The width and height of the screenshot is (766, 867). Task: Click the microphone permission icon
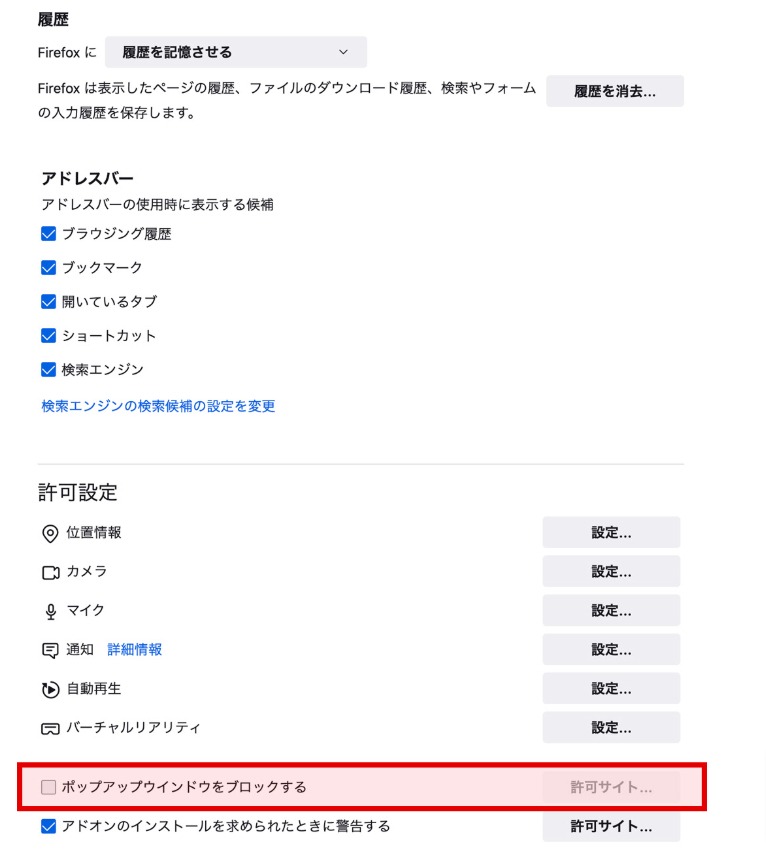pyautogui.click(x=50, y=611)
